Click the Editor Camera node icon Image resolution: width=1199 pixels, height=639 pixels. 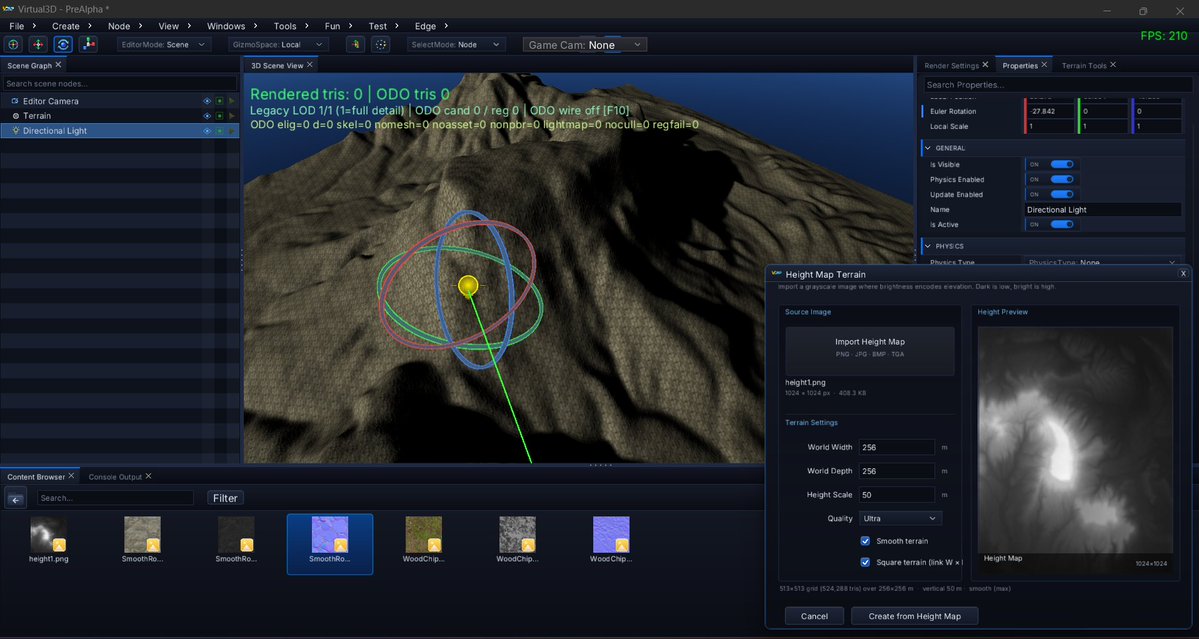15,101
